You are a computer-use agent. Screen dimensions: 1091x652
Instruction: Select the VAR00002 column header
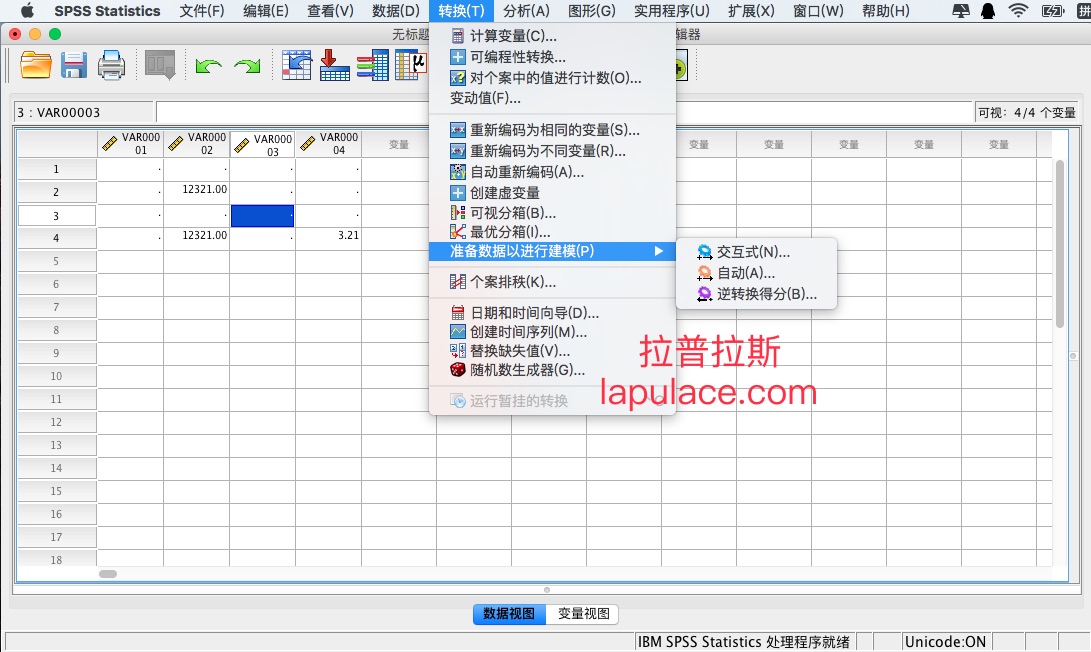(x=197, y=144)
